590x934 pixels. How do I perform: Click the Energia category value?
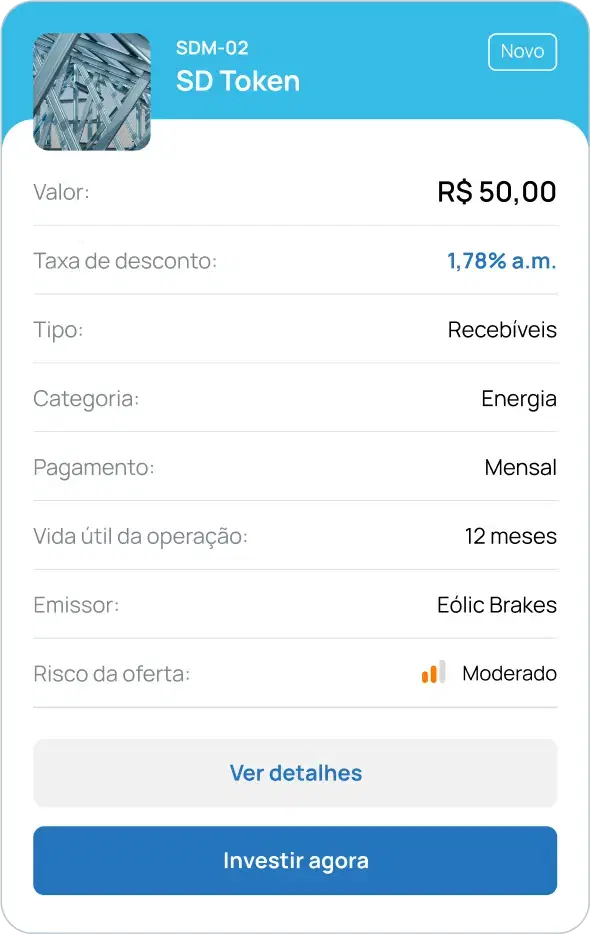519,399
